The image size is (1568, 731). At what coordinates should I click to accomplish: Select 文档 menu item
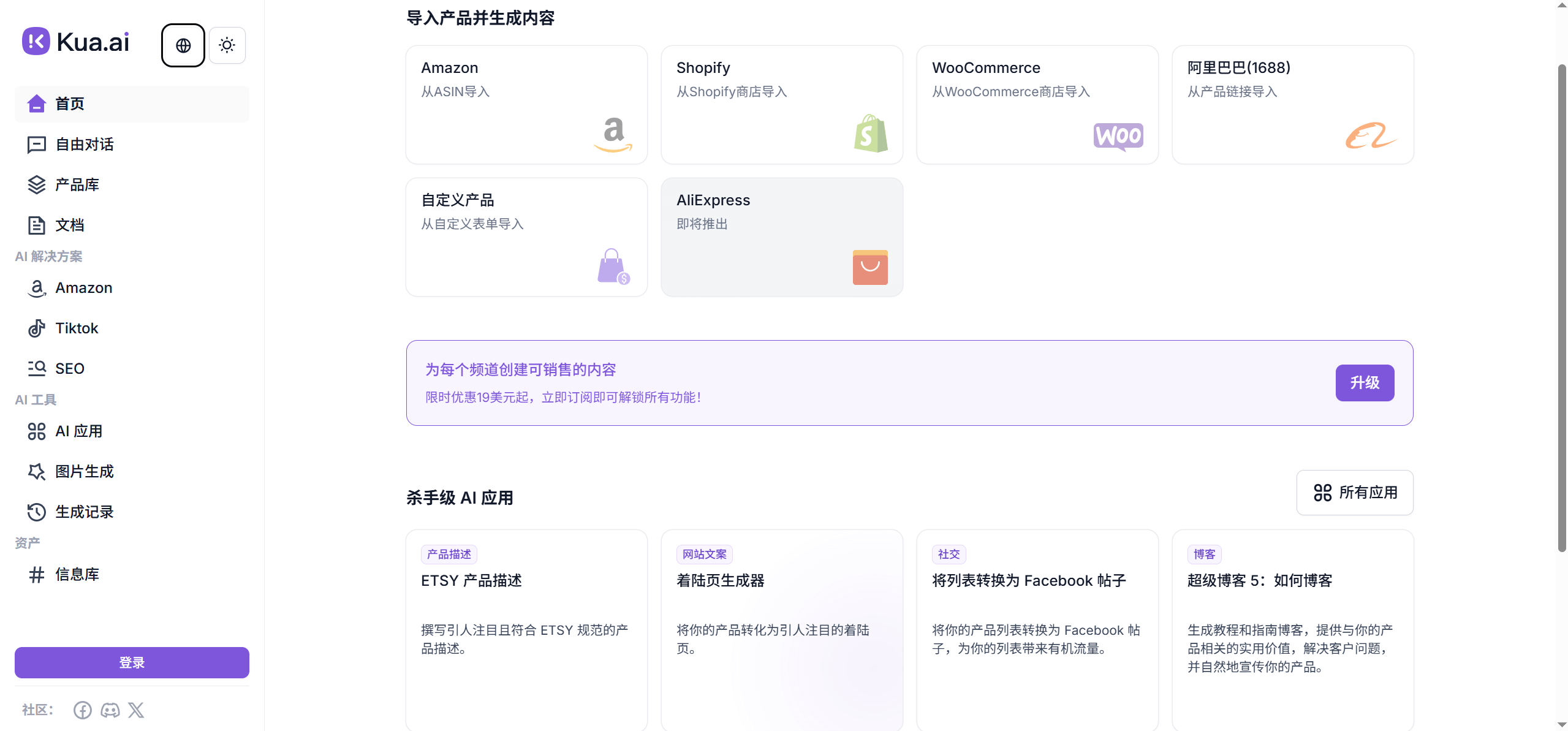pos(132,225)
